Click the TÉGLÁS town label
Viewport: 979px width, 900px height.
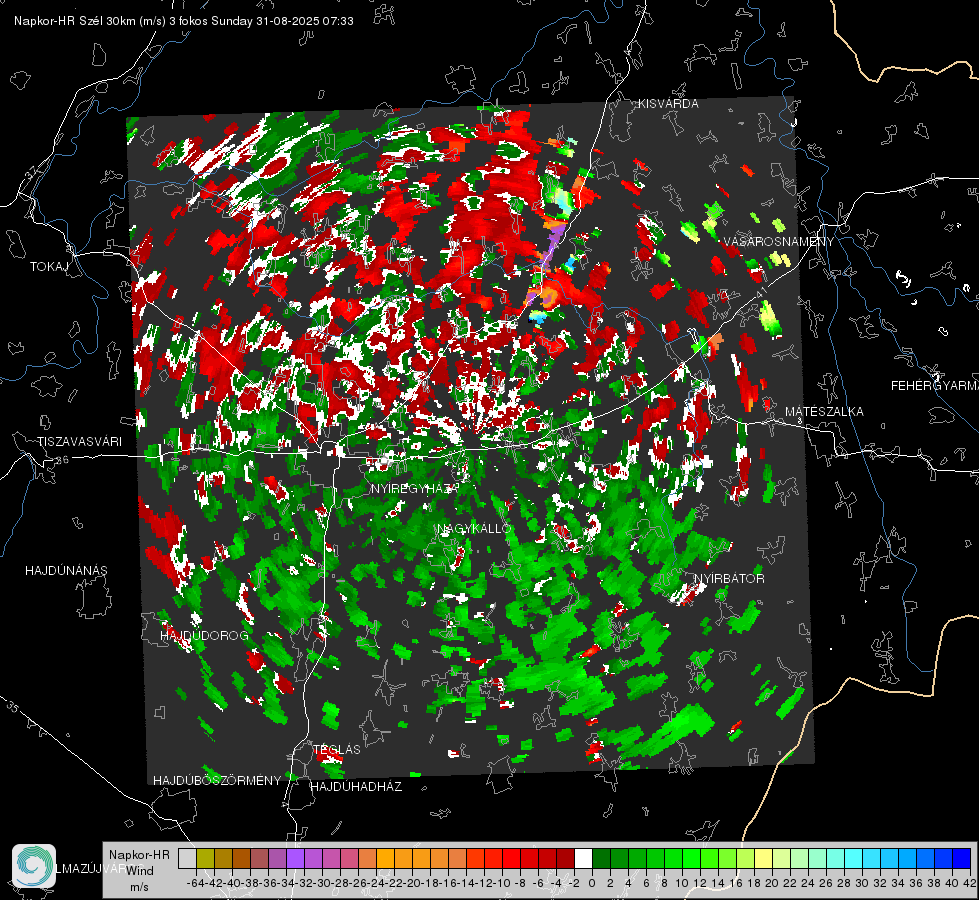coord(337,749)
